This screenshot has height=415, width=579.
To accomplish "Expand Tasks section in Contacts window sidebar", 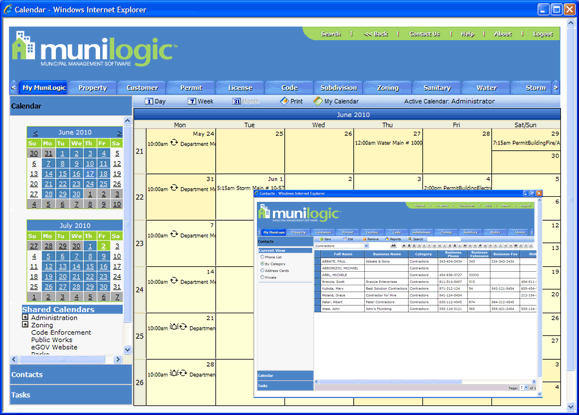I will pyautogui.click(x=285, y=386).
